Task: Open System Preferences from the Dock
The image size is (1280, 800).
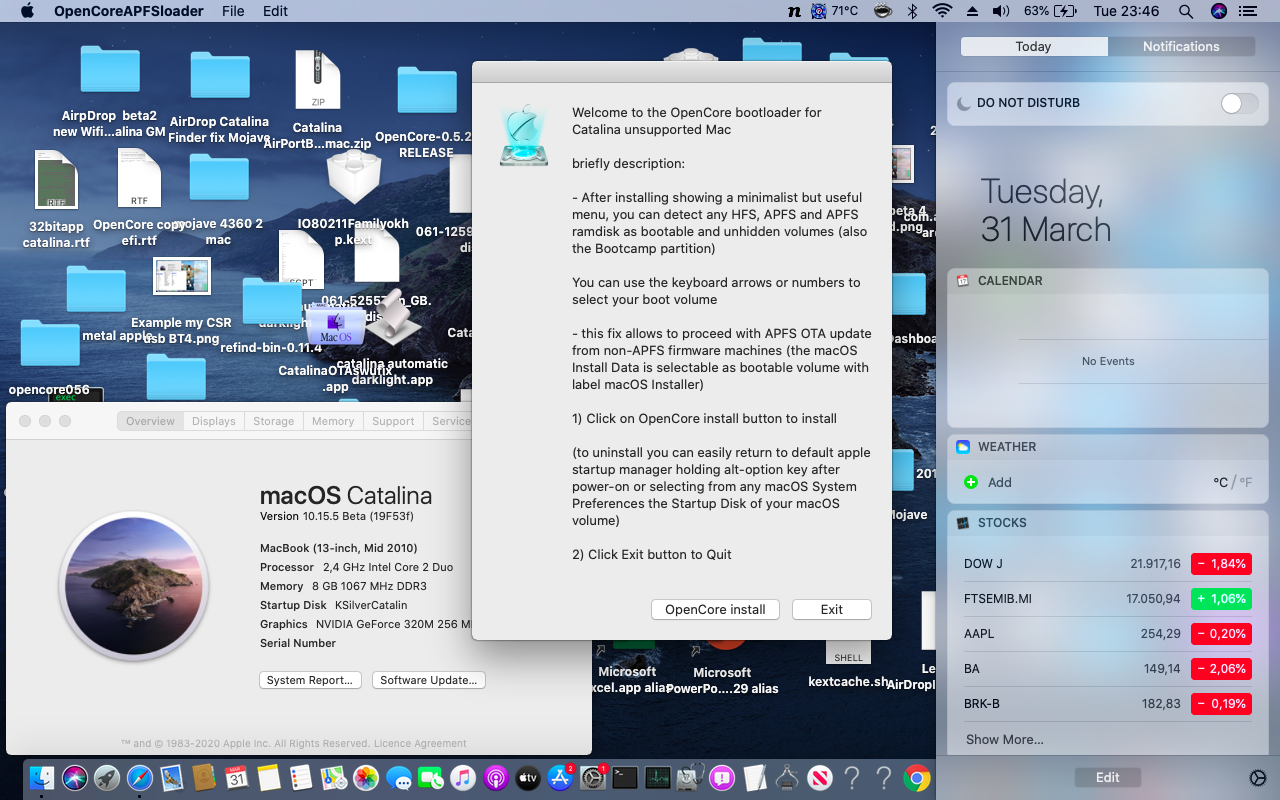Action: [593, 777]
